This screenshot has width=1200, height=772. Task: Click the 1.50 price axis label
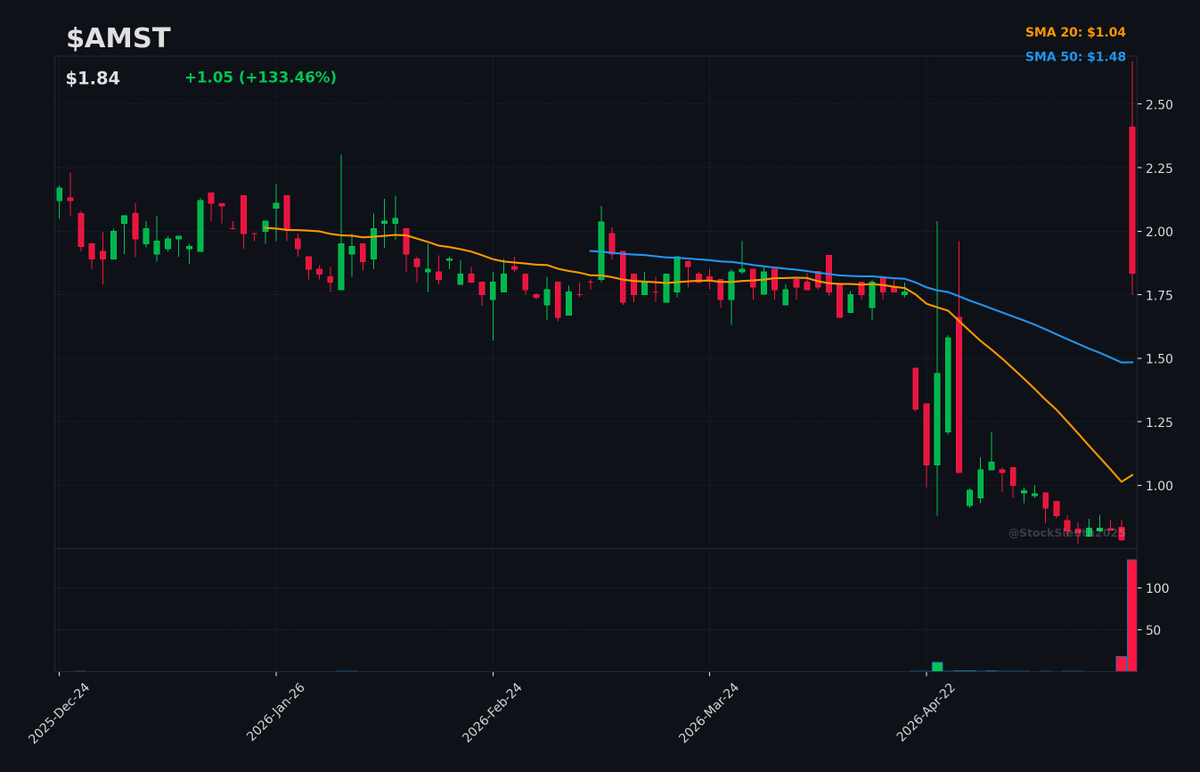(1159, 359)
